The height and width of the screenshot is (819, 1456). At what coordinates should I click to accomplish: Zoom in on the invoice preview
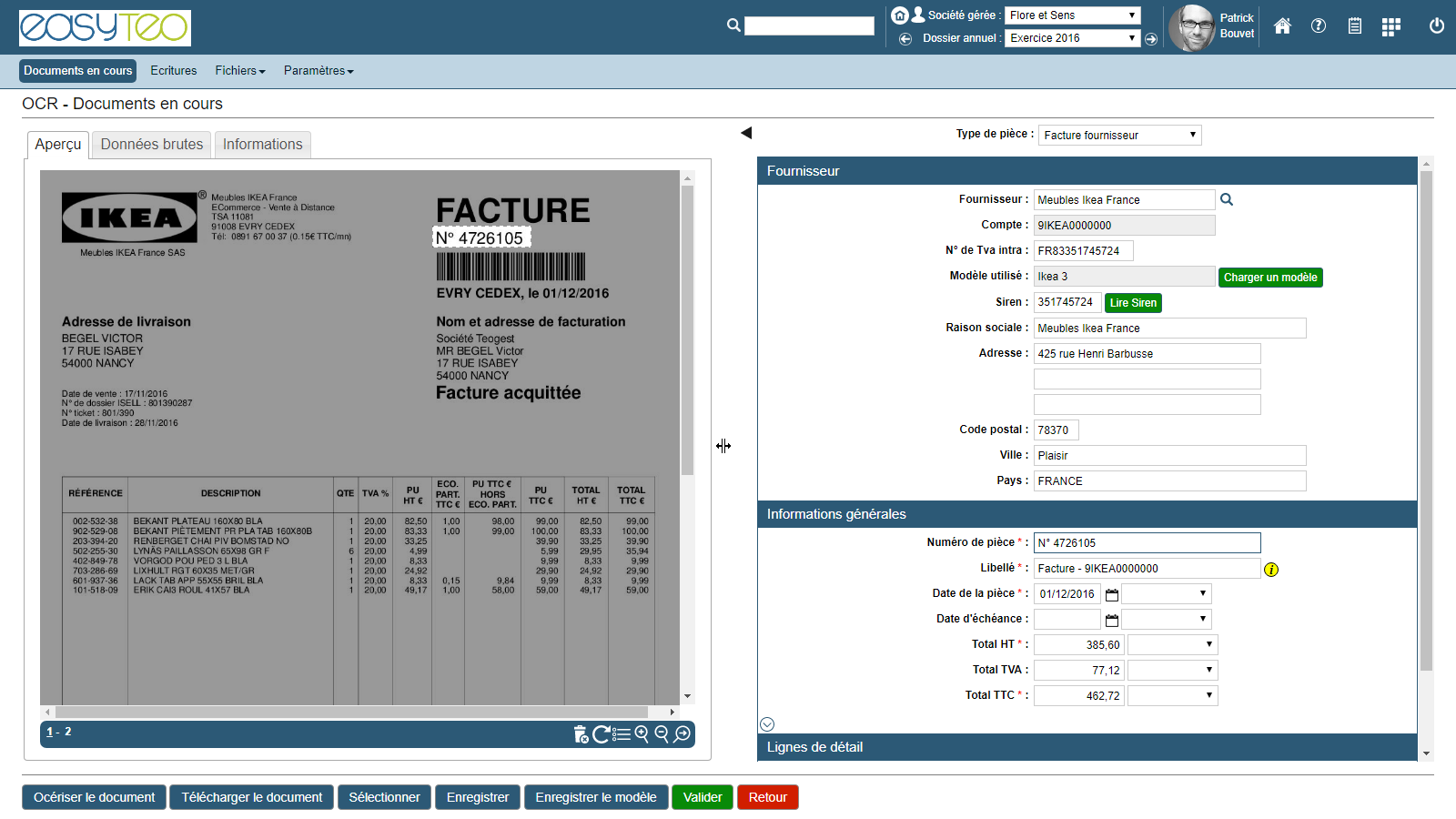coord(642,734)
